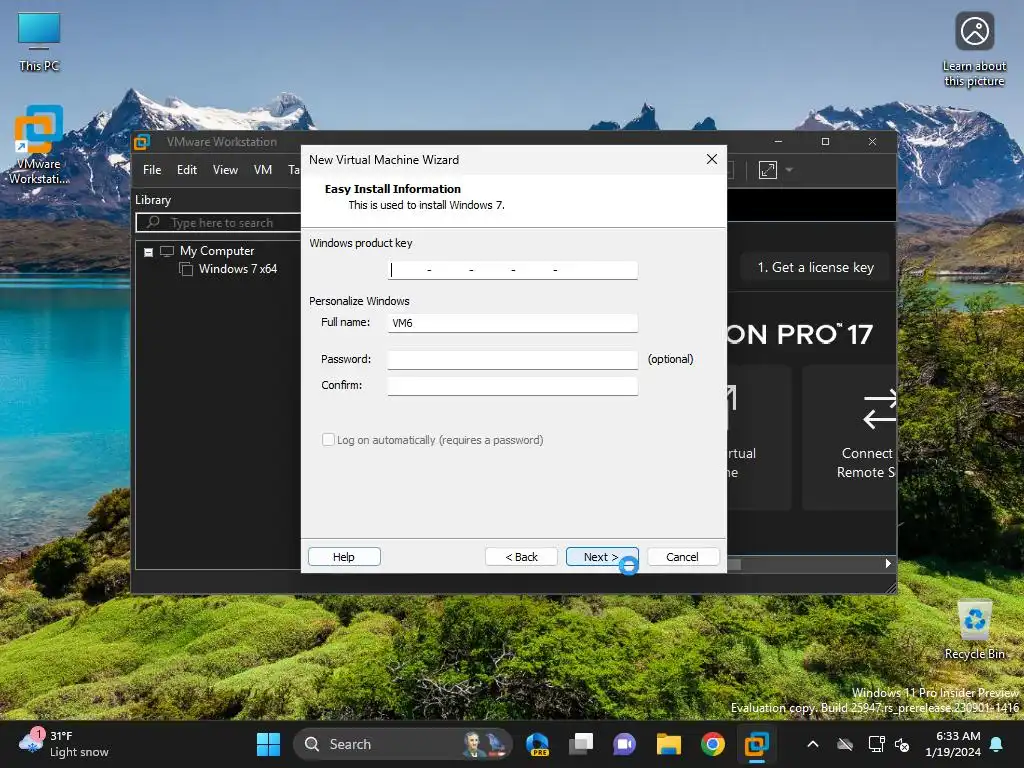1024x768 pixels.
Task: Click the VMware Workstation taskbar icon
Action: (756, 744)
